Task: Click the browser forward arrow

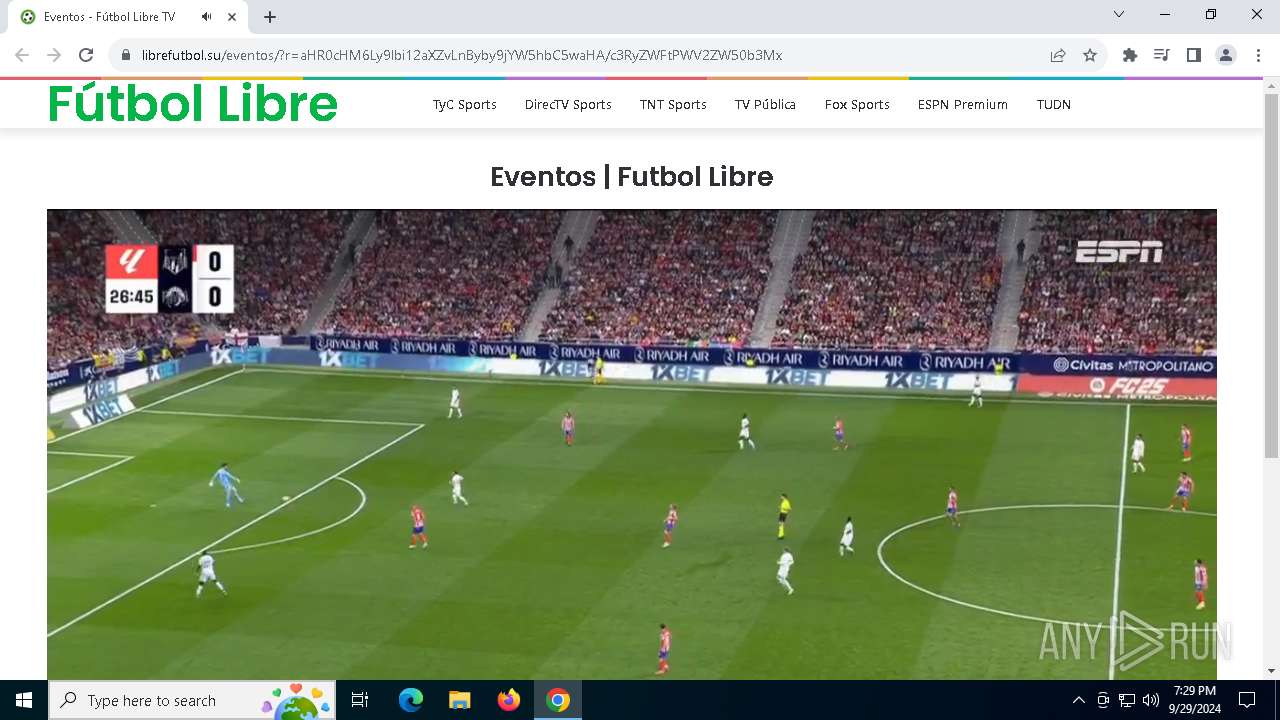Action: (x=54, y=55)
